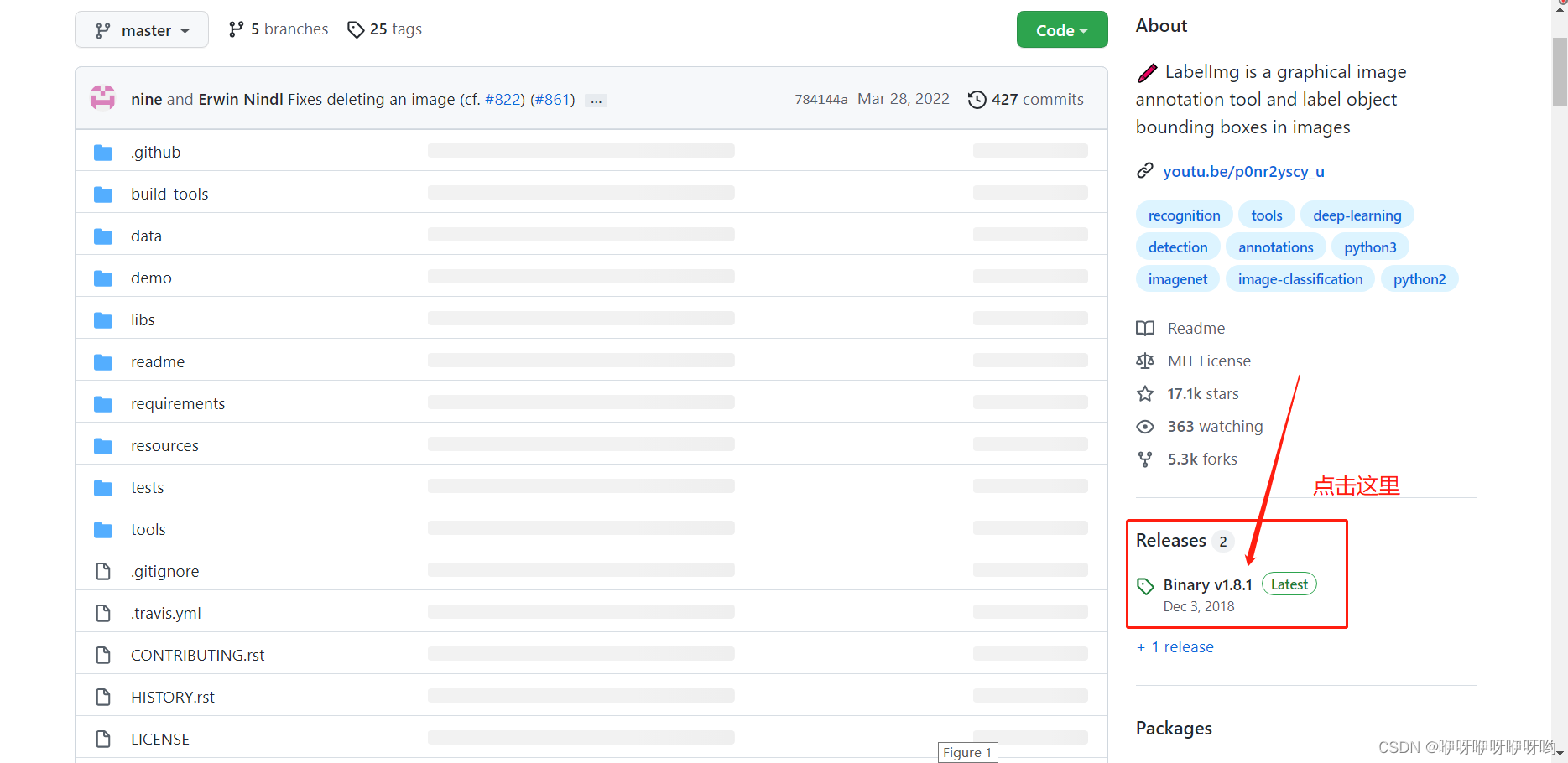Viewport: 1568px width, 763px height.
Task: Open the readme folder
Action: pyautogui.click(x=158, y=361)
